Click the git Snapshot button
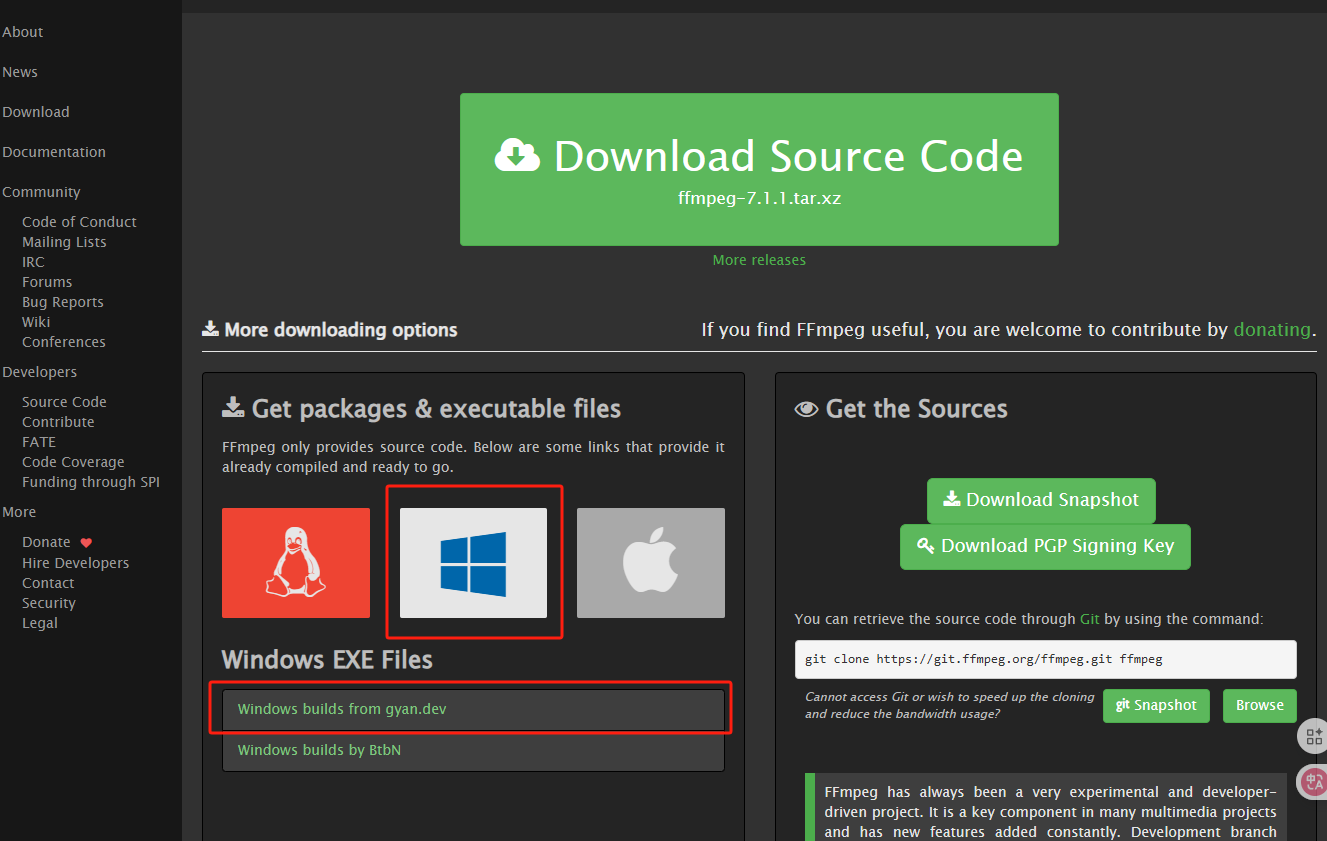Screen dimensions: 1327x841 pyautogui.click(x=1156, y=705)
